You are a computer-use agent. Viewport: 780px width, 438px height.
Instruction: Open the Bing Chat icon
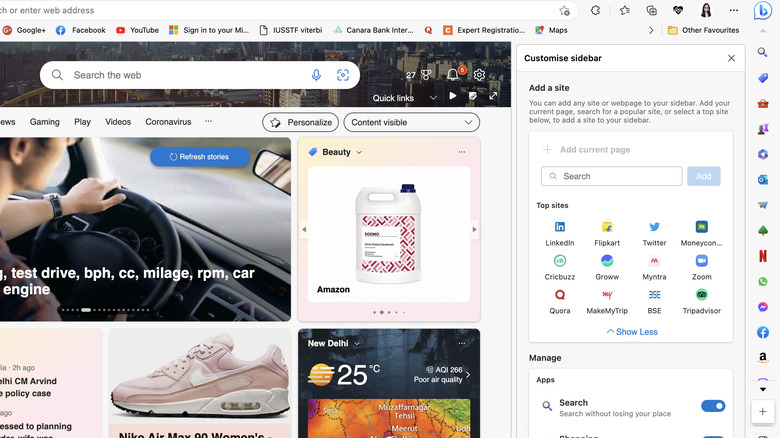tap(762, 10)
